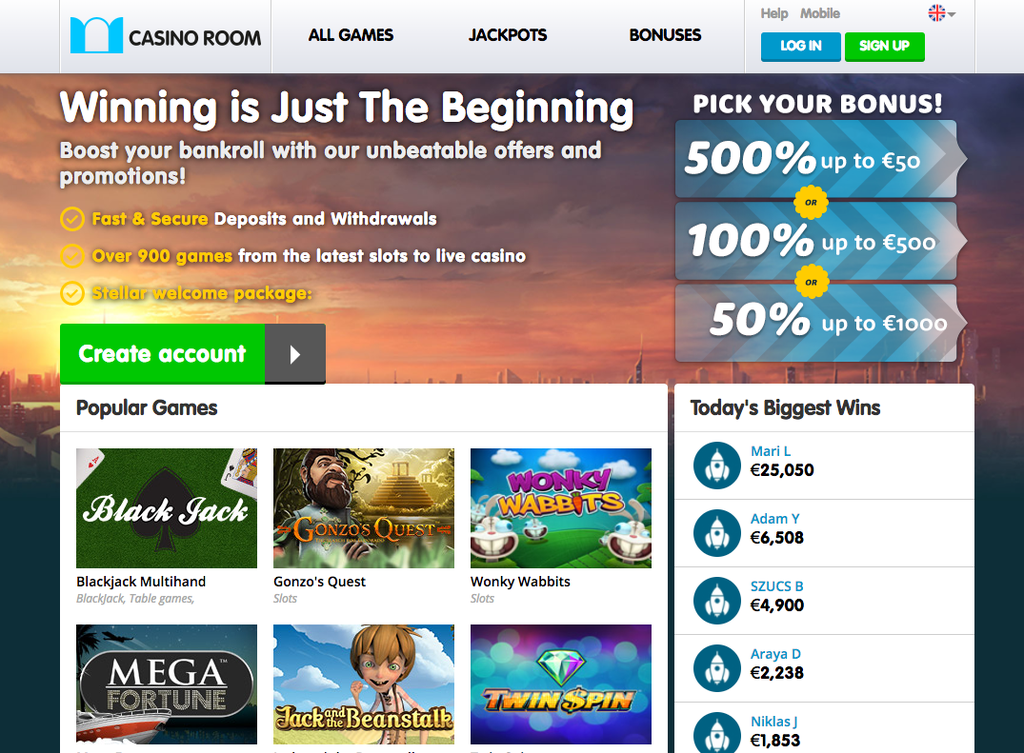Click the Casino Room logo icon
The image size is (1024, 753).
pos(96,35)
